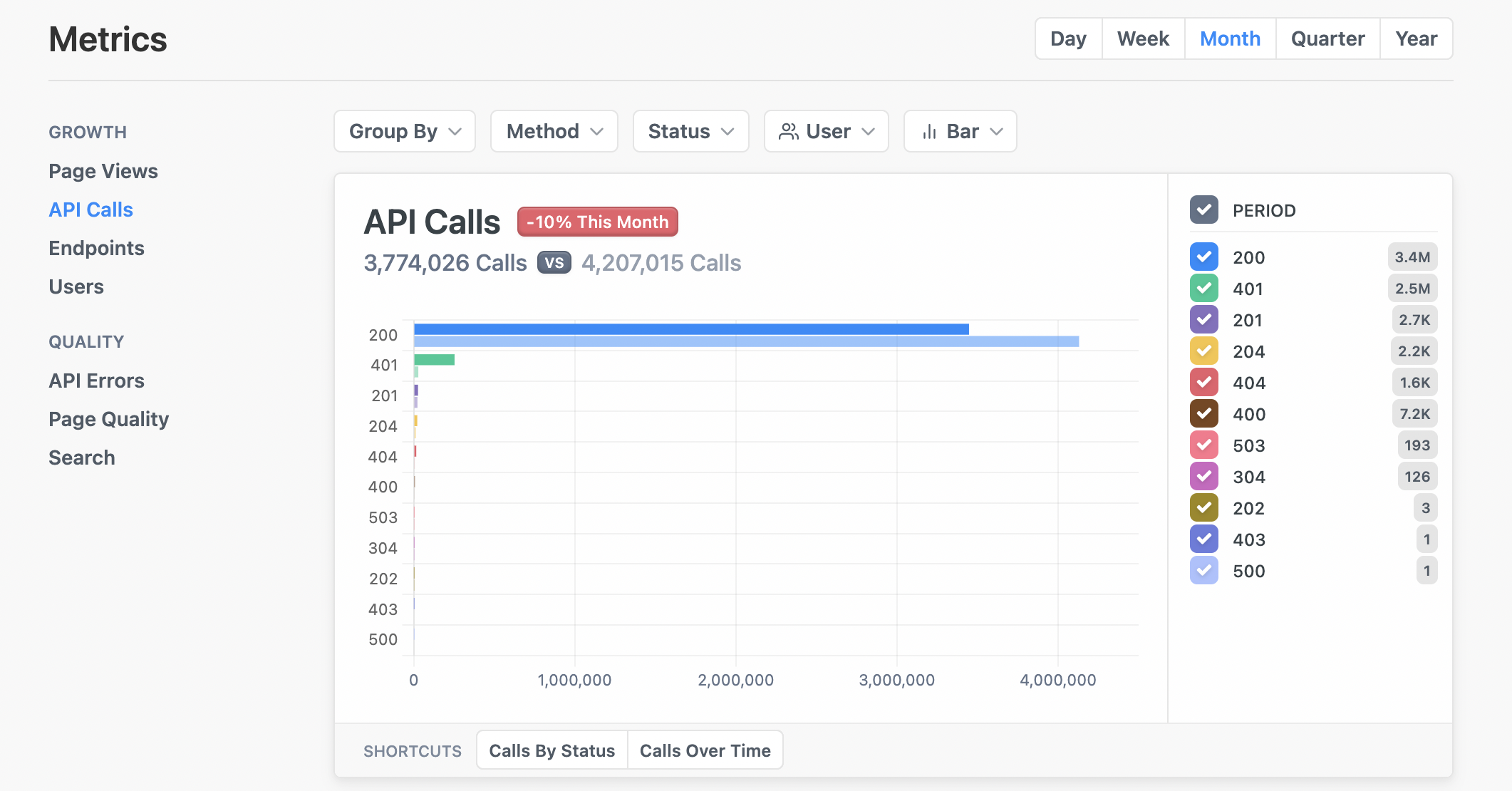Go to API Errors page
1512x791 pixels.
click(x=96, y=381)
